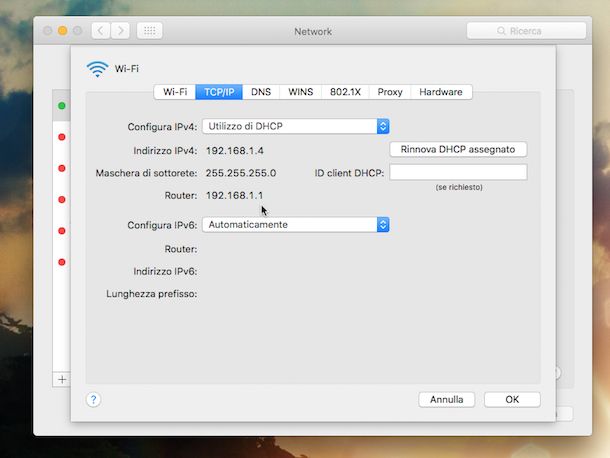Open the Proxy tab
The width and height of the screenshot is (610, 458).
click(x=390, y=92)
